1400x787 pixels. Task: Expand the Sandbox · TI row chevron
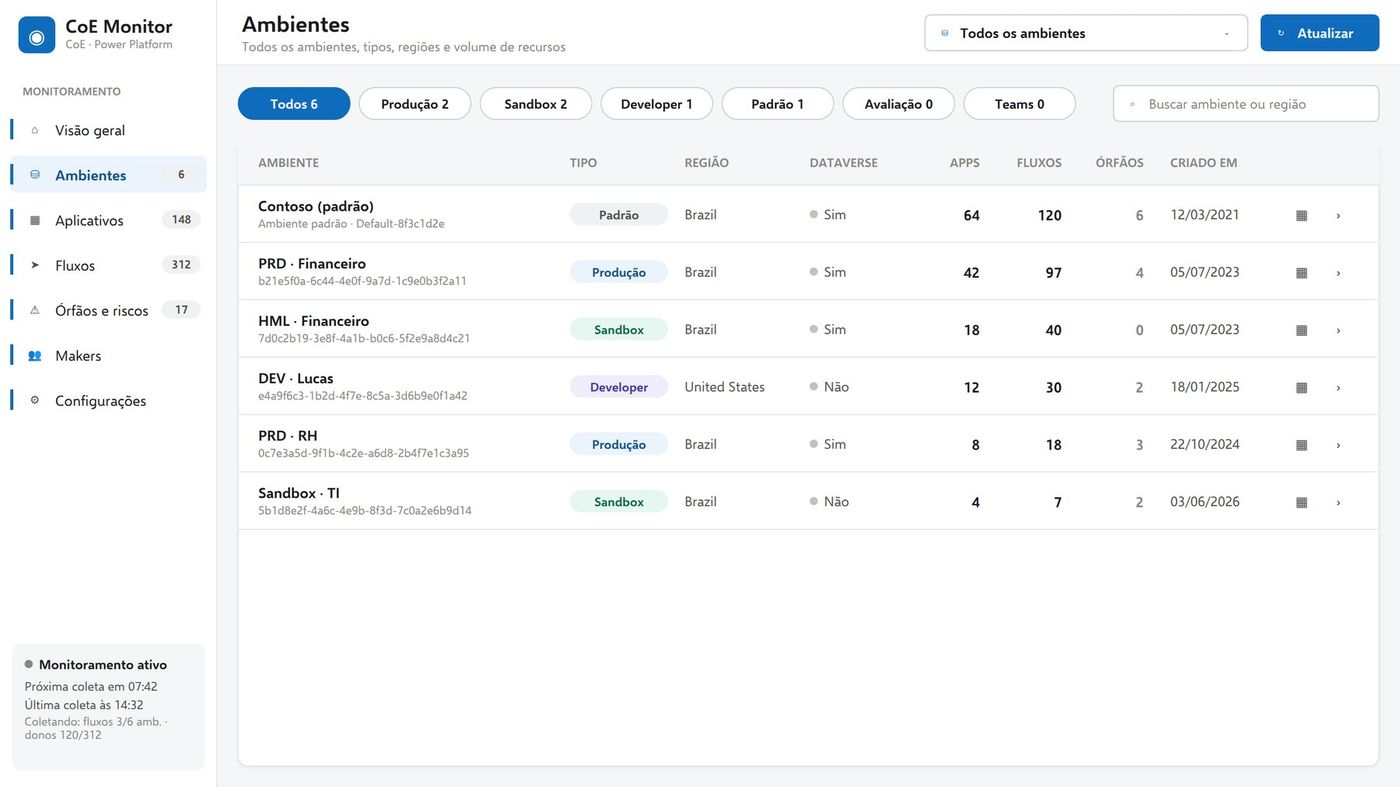pos(1338,502)
